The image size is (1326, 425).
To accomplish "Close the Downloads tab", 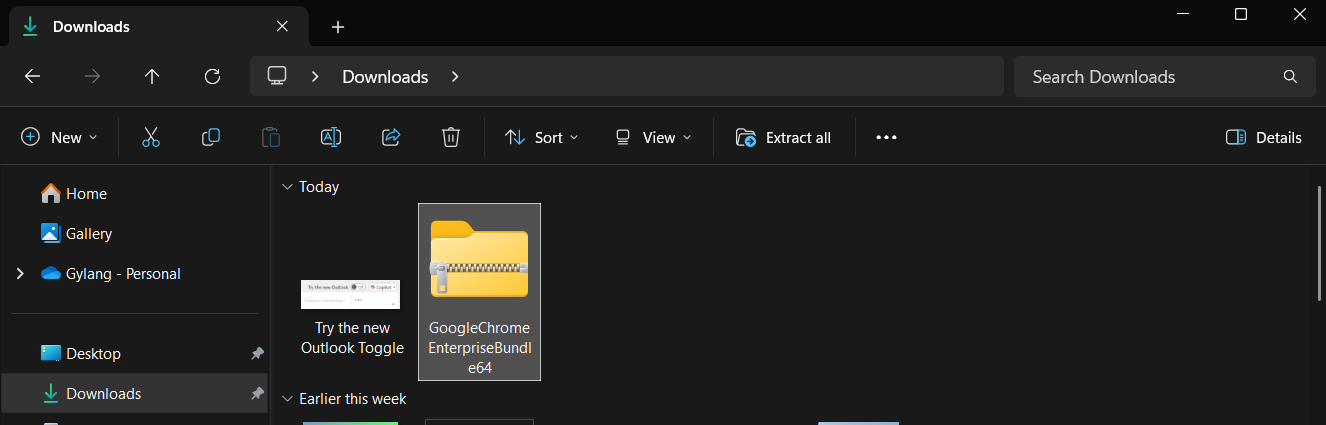I will pyautogui.click(x=283, y=27).
